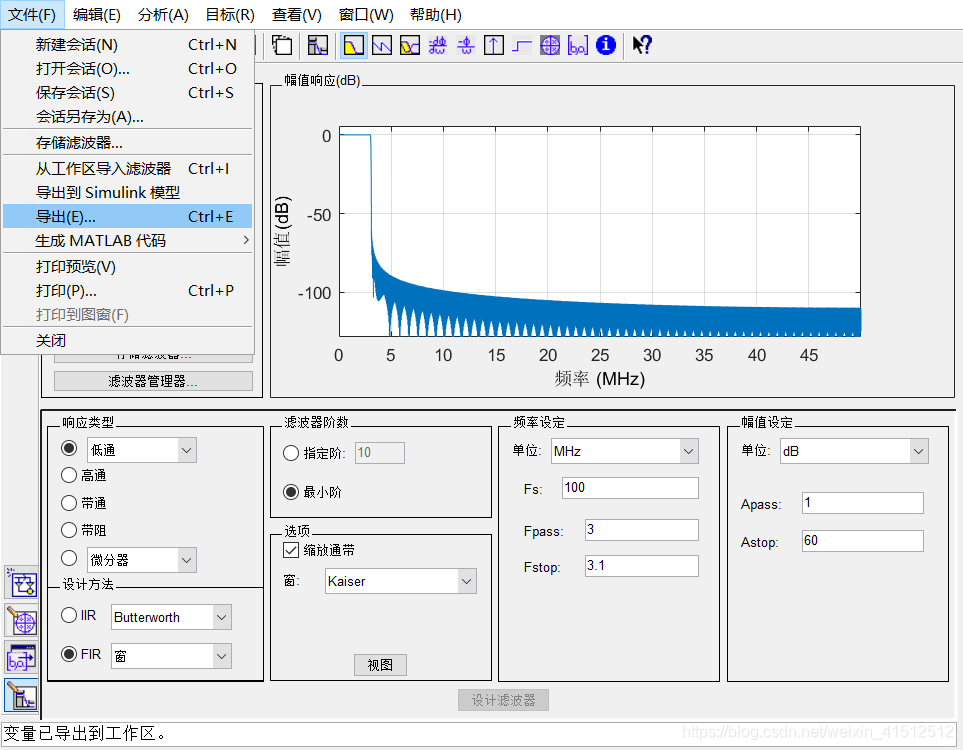Image resolution: width=963 pixels, height=750 pixels.
Task: Toggle the 缩放通带 checkbox
Action: [291, 550]
